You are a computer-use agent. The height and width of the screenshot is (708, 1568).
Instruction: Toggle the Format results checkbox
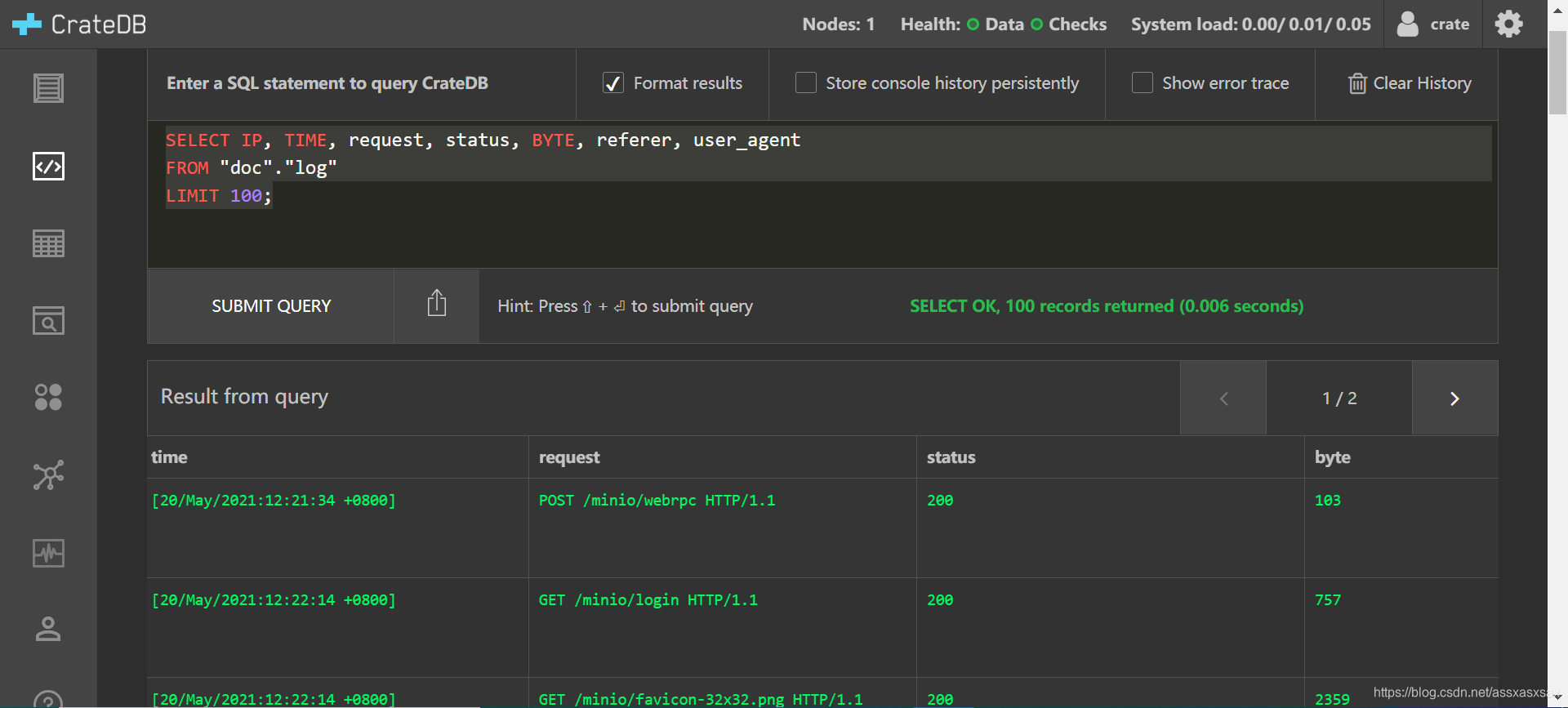[613, 83]
